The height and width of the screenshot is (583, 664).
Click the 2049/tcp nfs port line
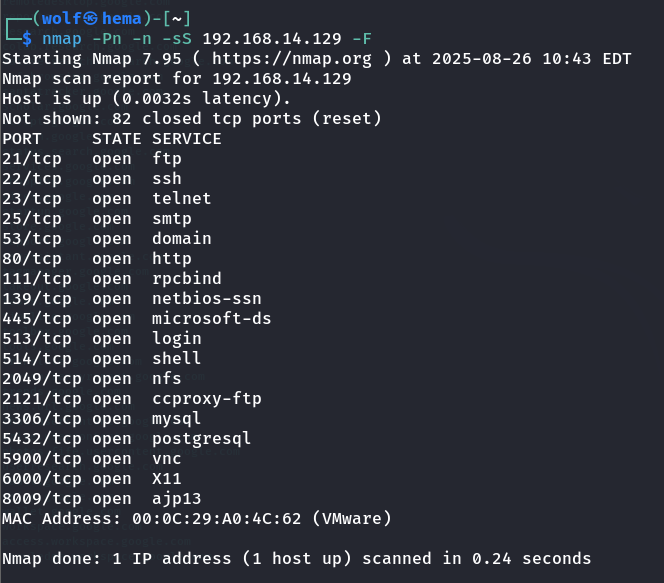[92, 379]
